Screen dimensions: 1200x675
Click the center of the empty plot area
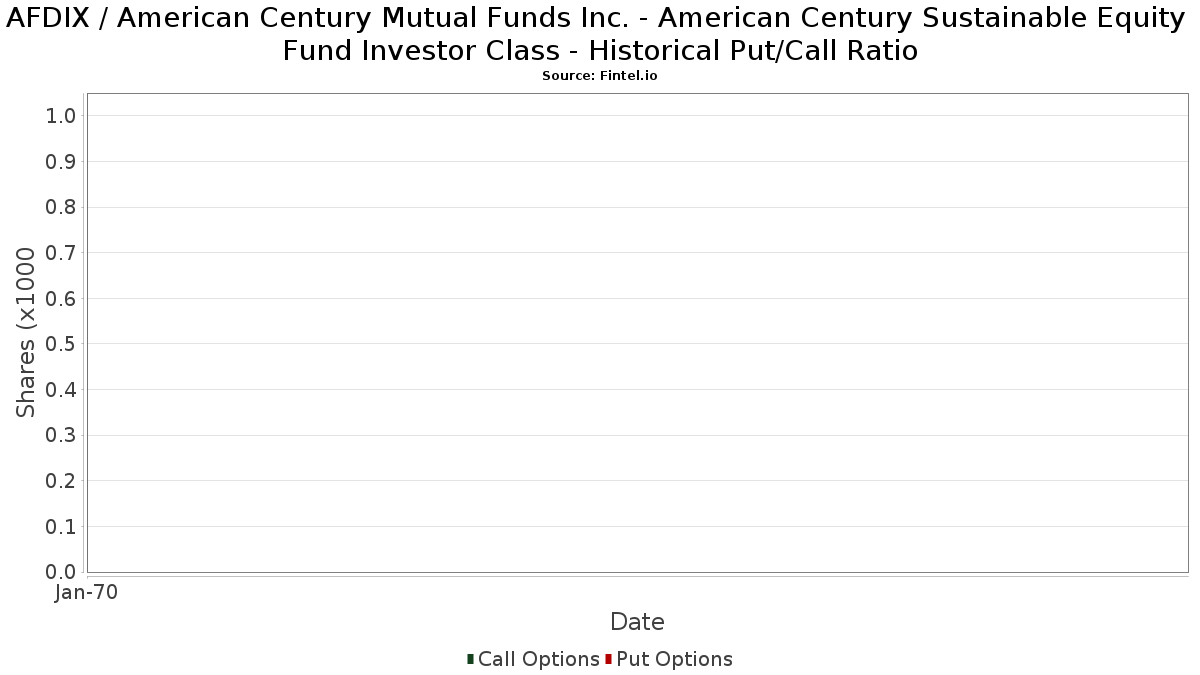click(x=637, y=333)
